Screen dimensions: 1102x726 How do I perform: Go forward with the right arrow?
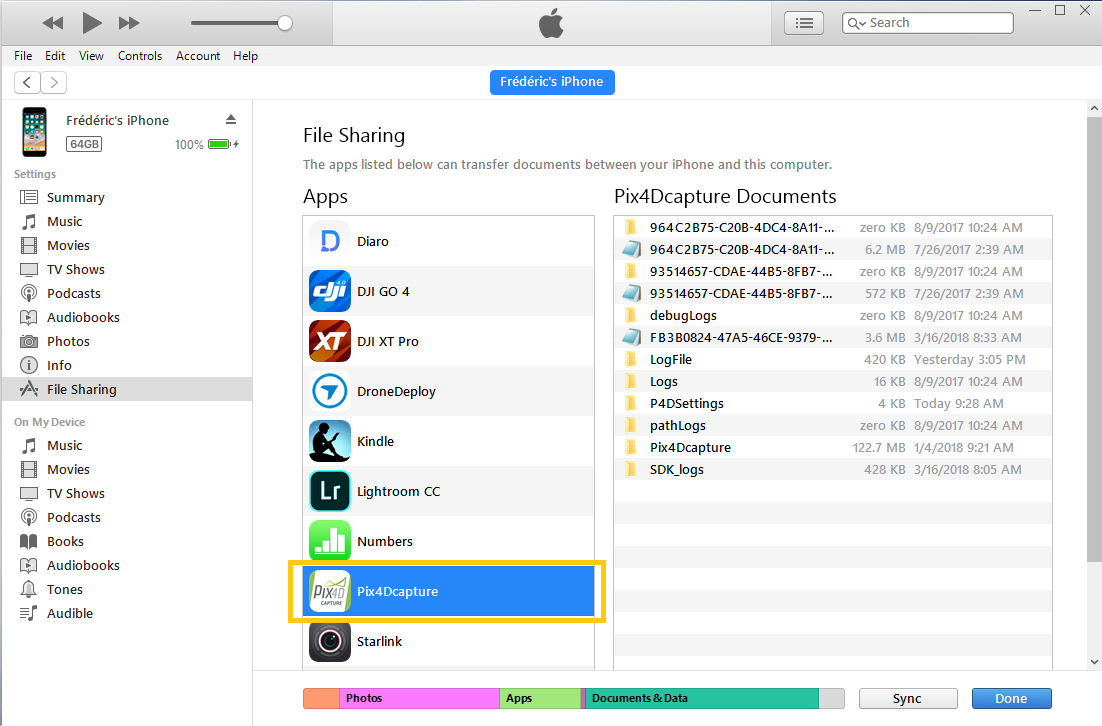[x=54, y=82]
